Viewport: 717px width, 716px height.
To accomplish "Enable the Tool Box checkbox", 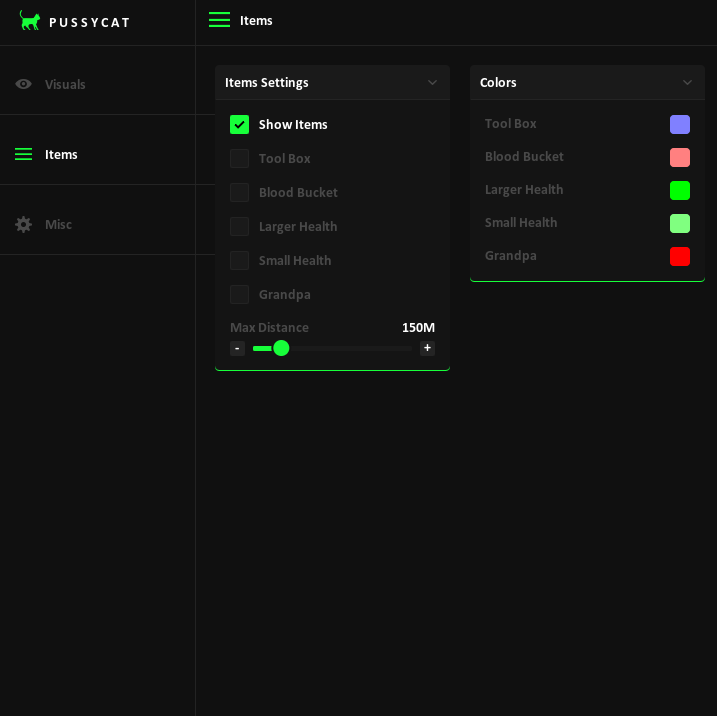I will pyautogui.click(x=239, y=158).
